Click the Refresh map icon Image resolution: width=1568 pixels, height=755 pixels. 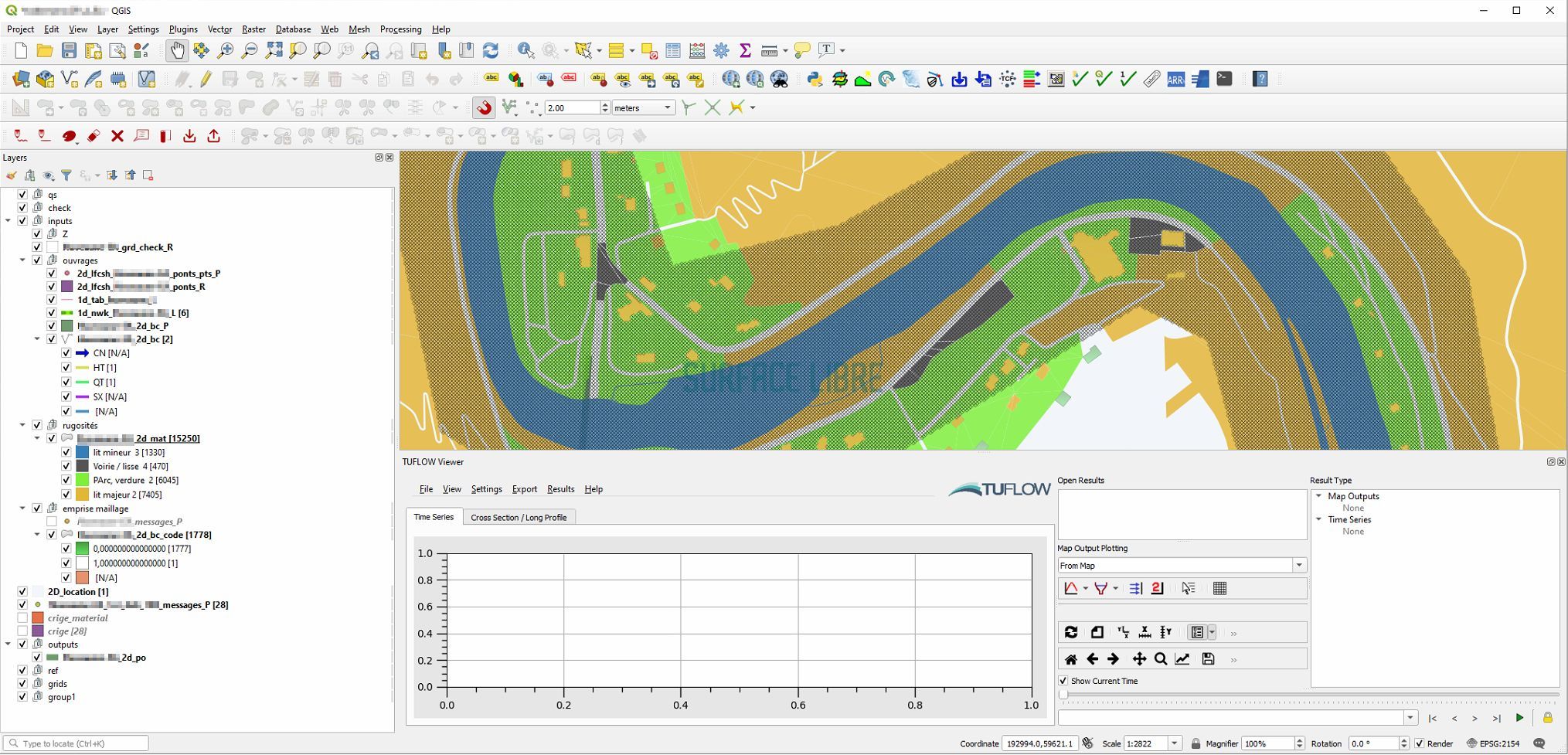coord(490,51)
